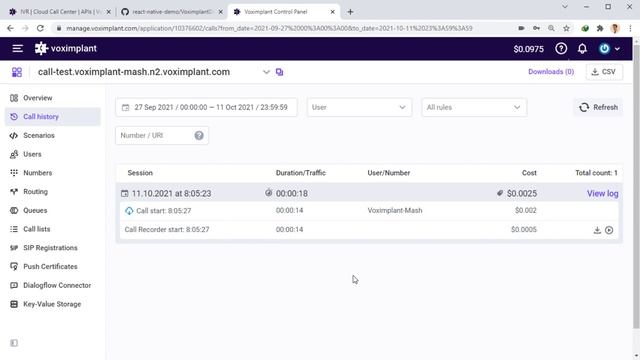Open the help question mark icon
This screenshot has height=360, width=640.
561,49
